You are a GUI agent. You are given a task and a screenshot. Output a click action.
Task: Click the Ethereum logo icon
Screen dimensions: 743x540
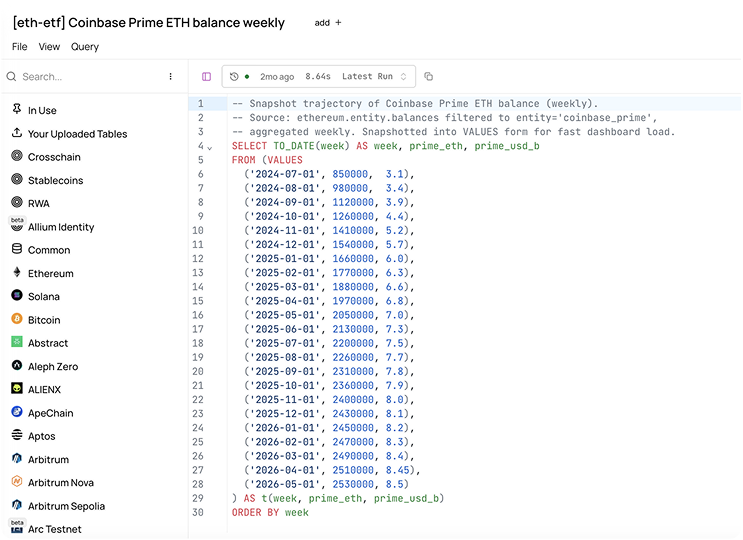coord(17,272)
